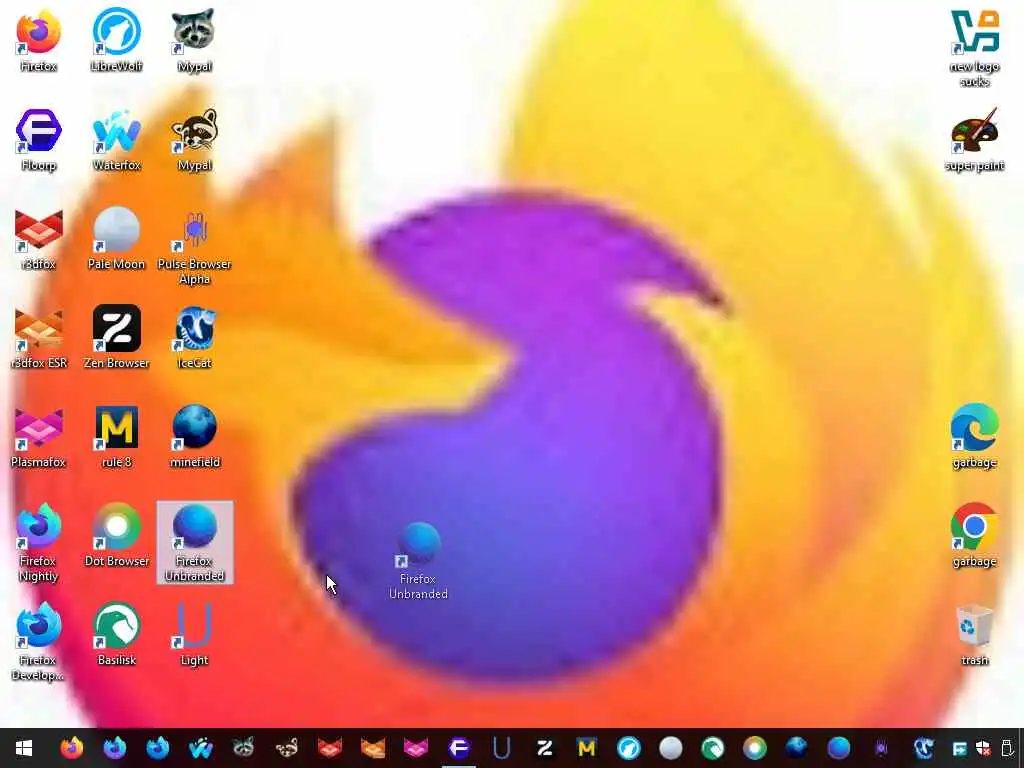Click the safely remove hardware tray icon

(1007, 748)
